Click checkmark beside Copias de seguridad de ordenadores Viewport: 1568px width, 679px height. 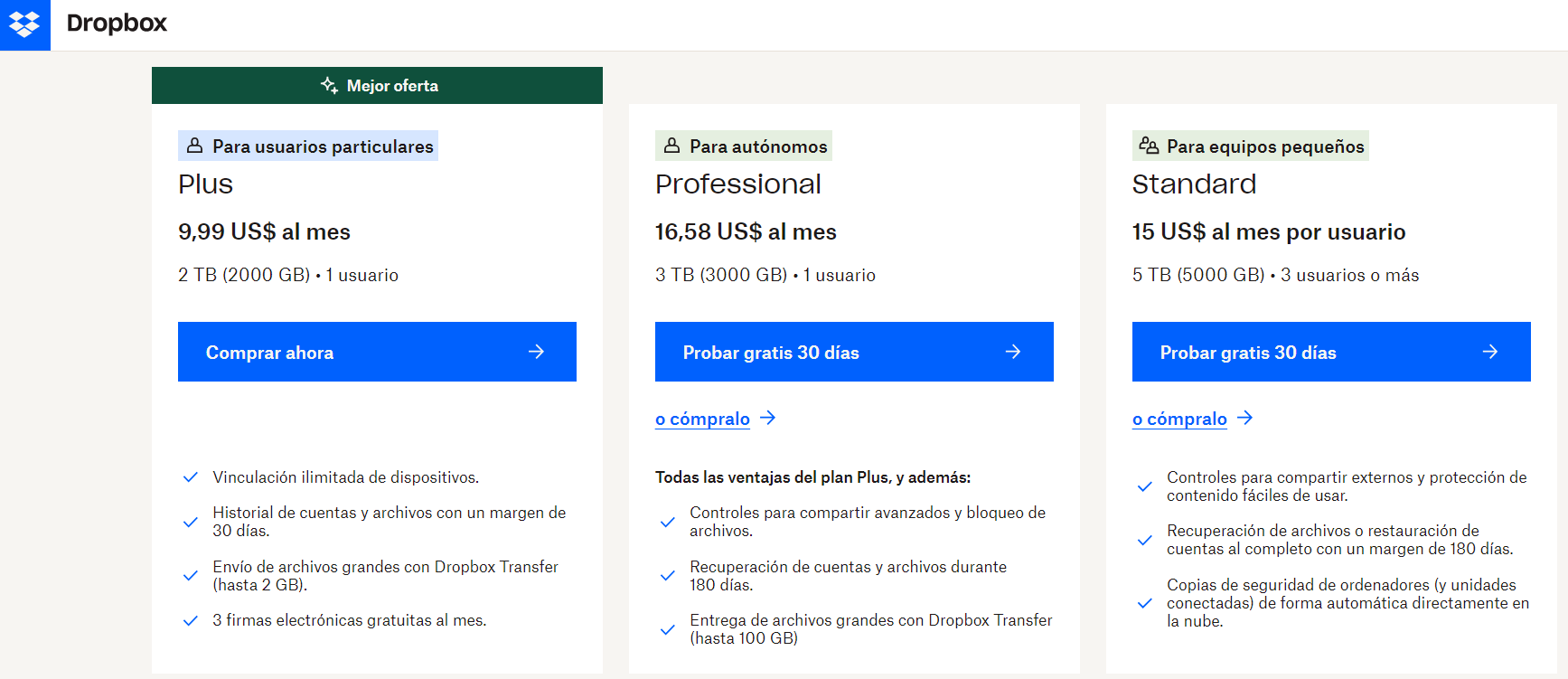click(1145, 603)
